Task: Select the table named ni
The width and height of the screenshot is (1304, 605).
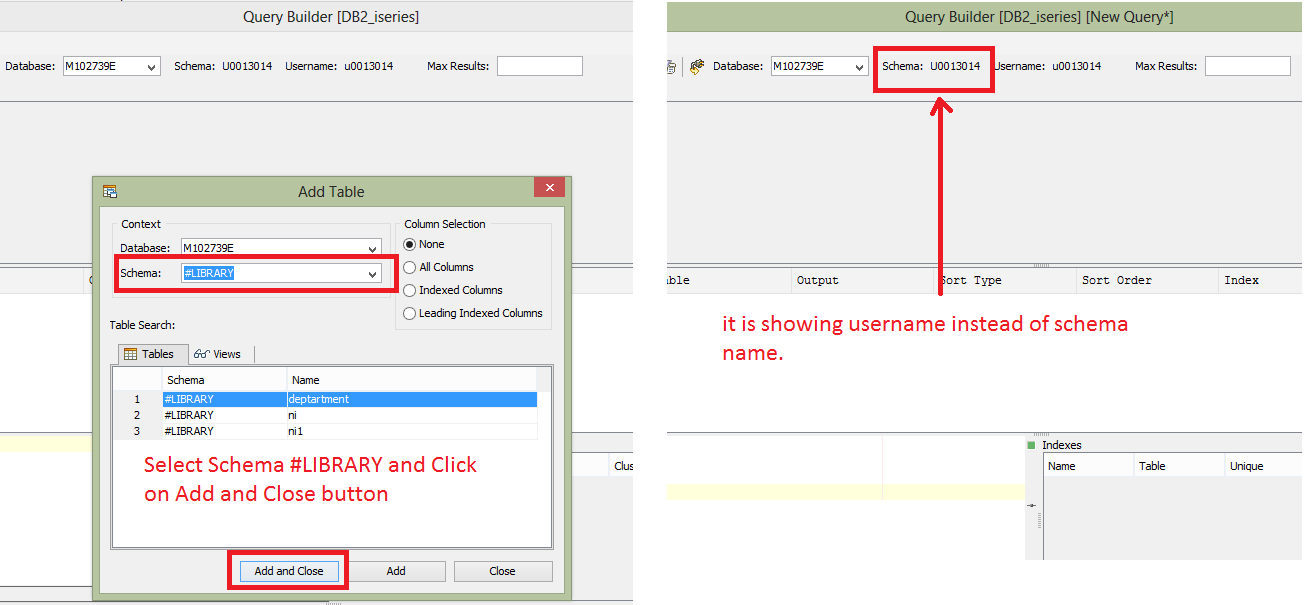Action: click(325, 415)
